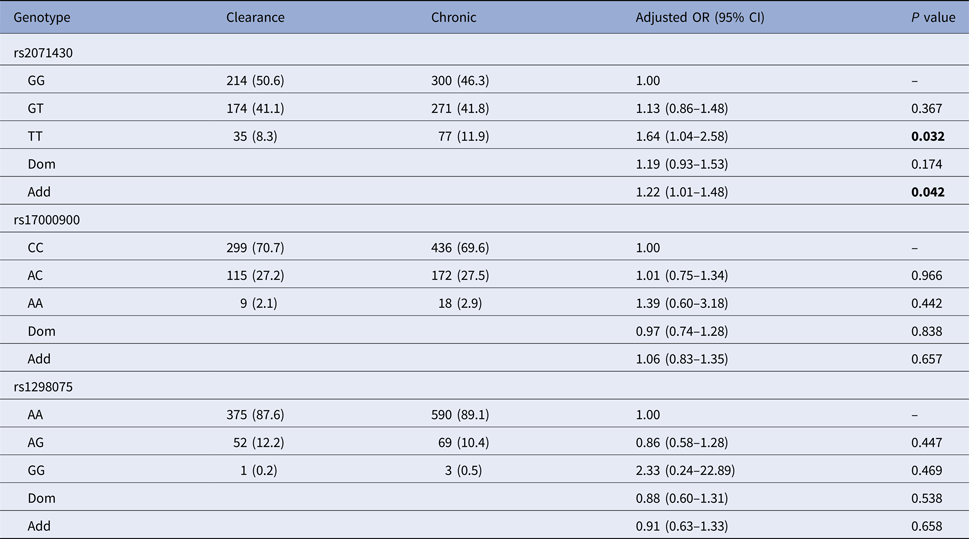Select the rs2071430 section row
The width and height of the screenshot is (969, 539).
54,52
